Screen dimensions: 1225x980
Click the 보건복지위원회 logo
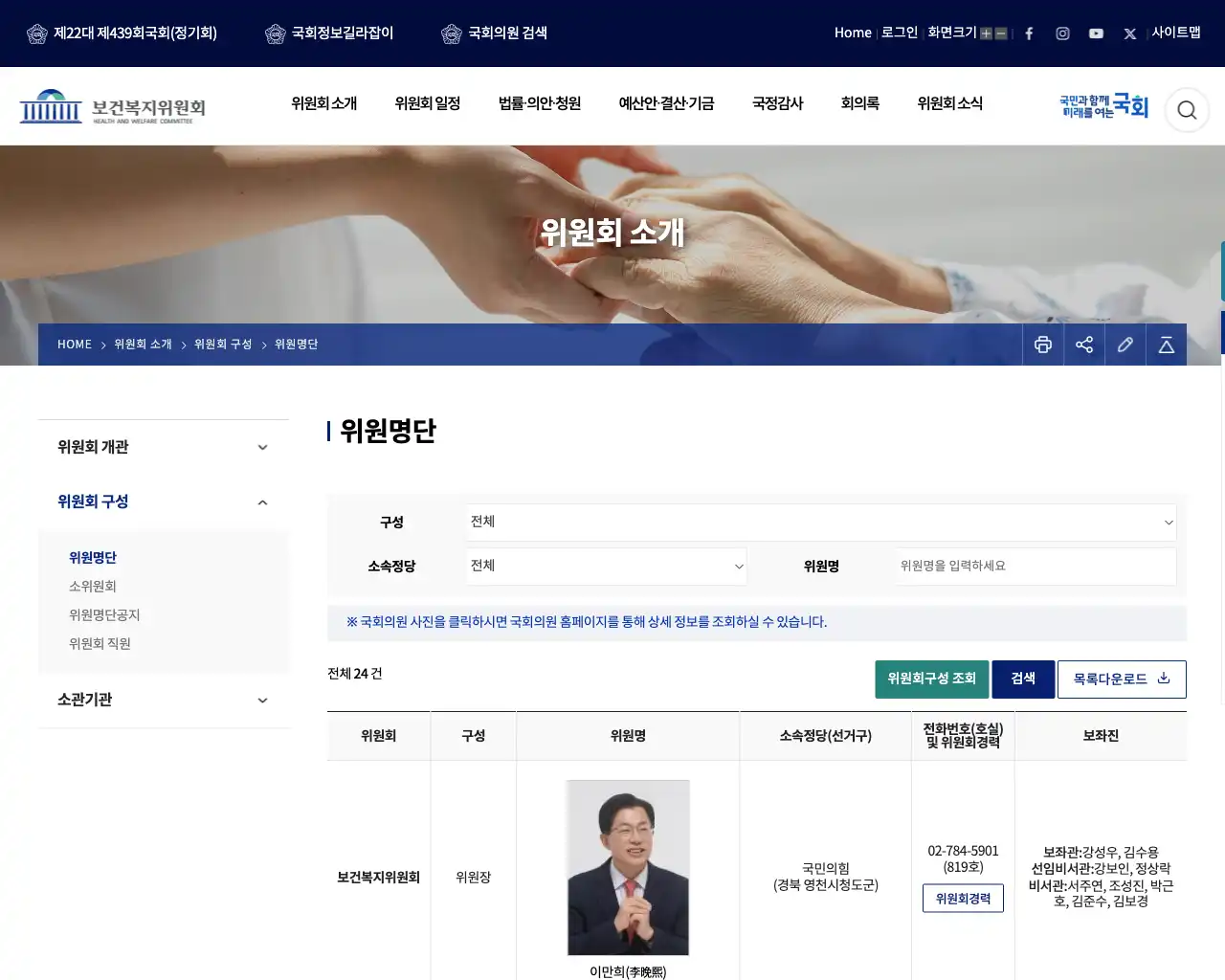click(113, 107)
